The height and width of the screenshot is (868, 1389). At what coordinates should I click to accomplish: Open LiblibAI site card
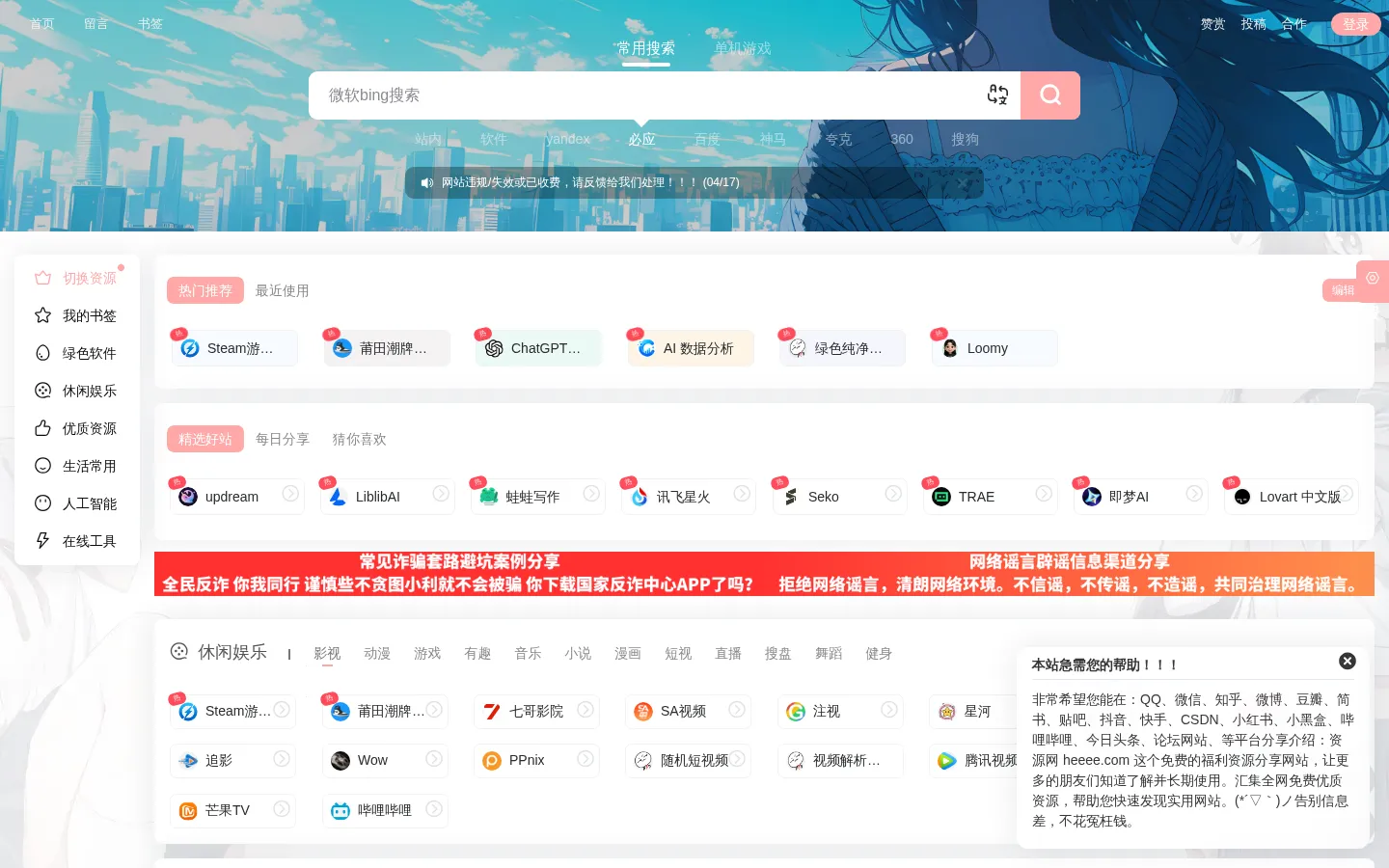(388, 497)
